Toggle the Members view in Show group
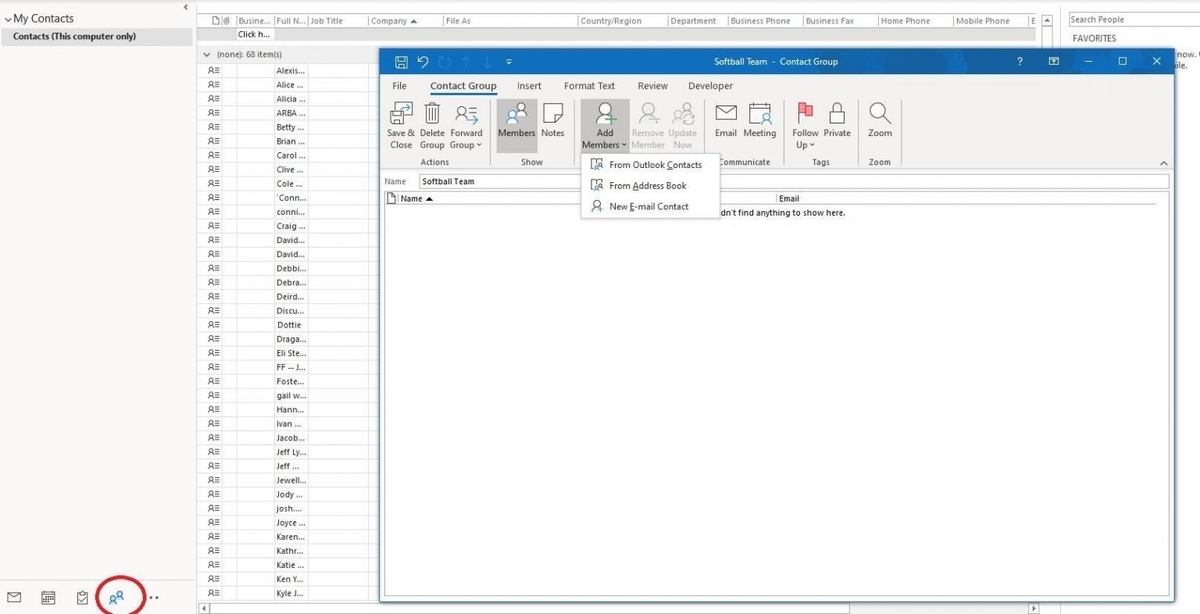Screen dimensions: 1200x614 516,120
